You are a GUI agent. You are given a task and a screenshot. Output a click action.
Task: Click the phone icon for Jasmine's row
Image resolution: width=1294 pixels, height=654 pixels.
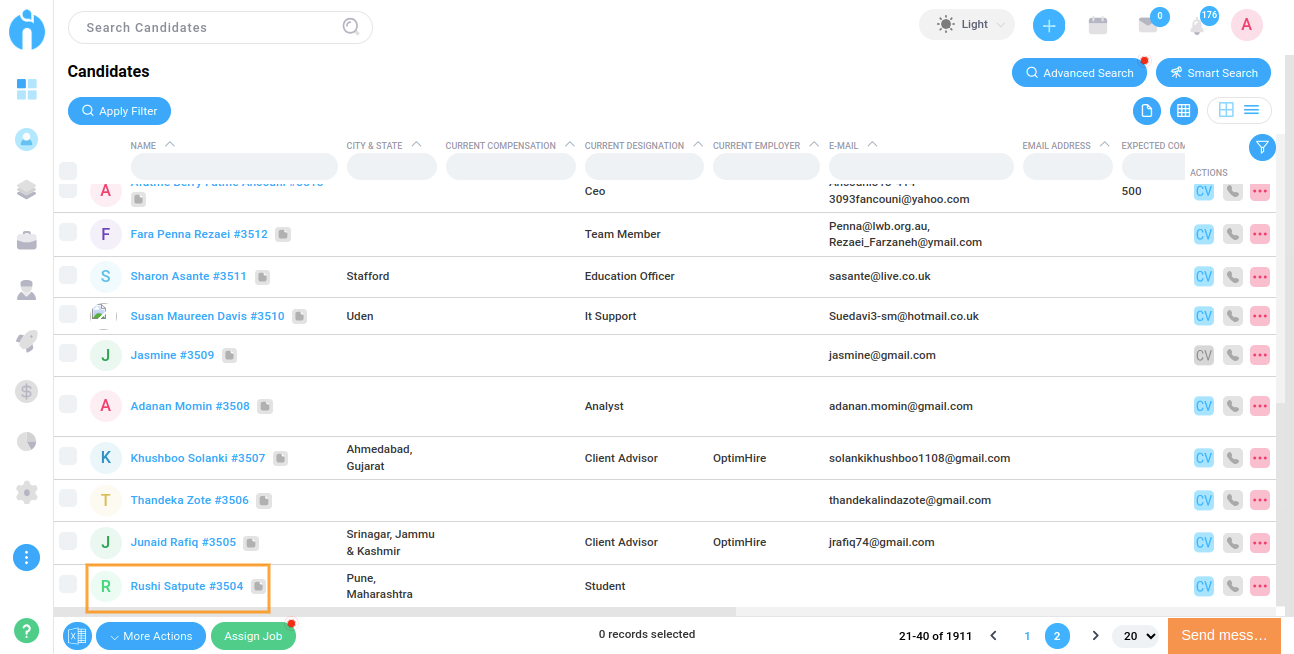coord(1232,355)
